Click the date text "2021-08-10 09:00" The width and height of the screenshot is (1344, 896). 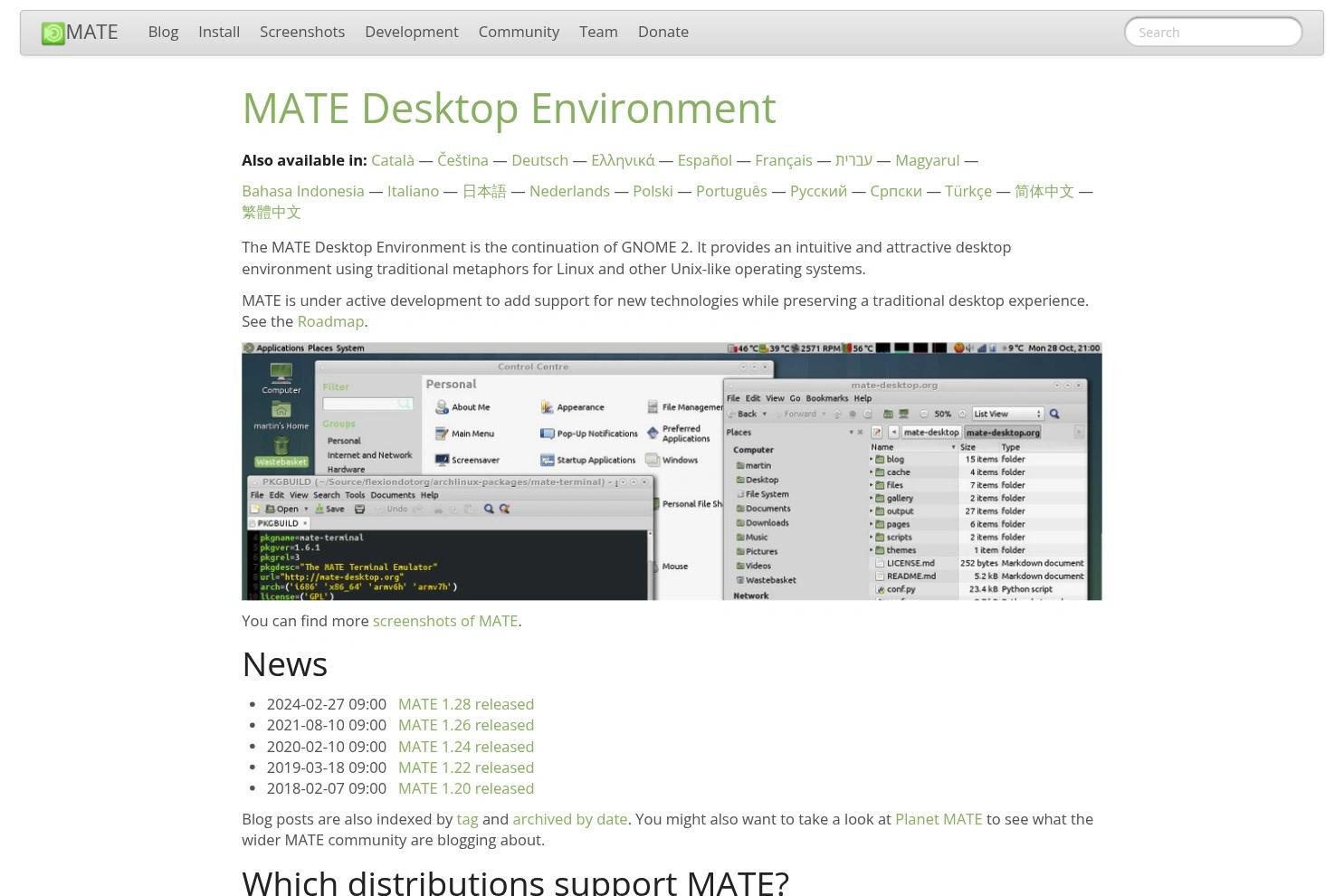tap(326, 725)
